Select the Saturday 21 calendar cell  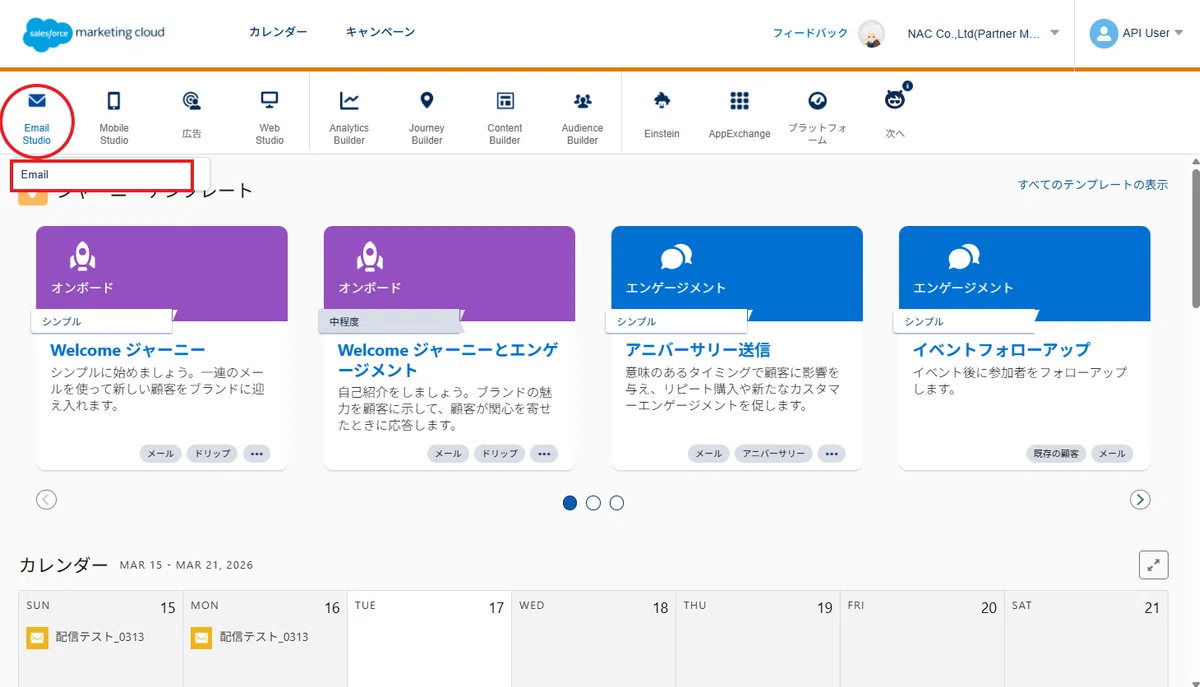(1086, 638)
